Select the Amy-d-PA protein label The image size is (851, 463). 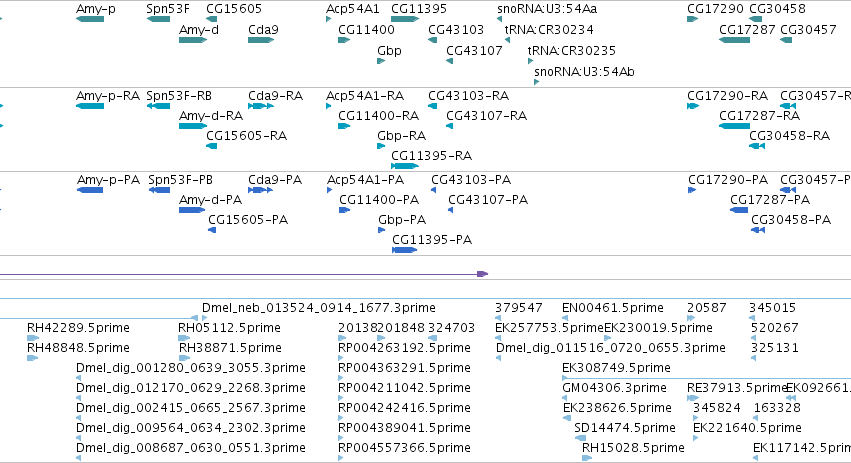[211, 200]
